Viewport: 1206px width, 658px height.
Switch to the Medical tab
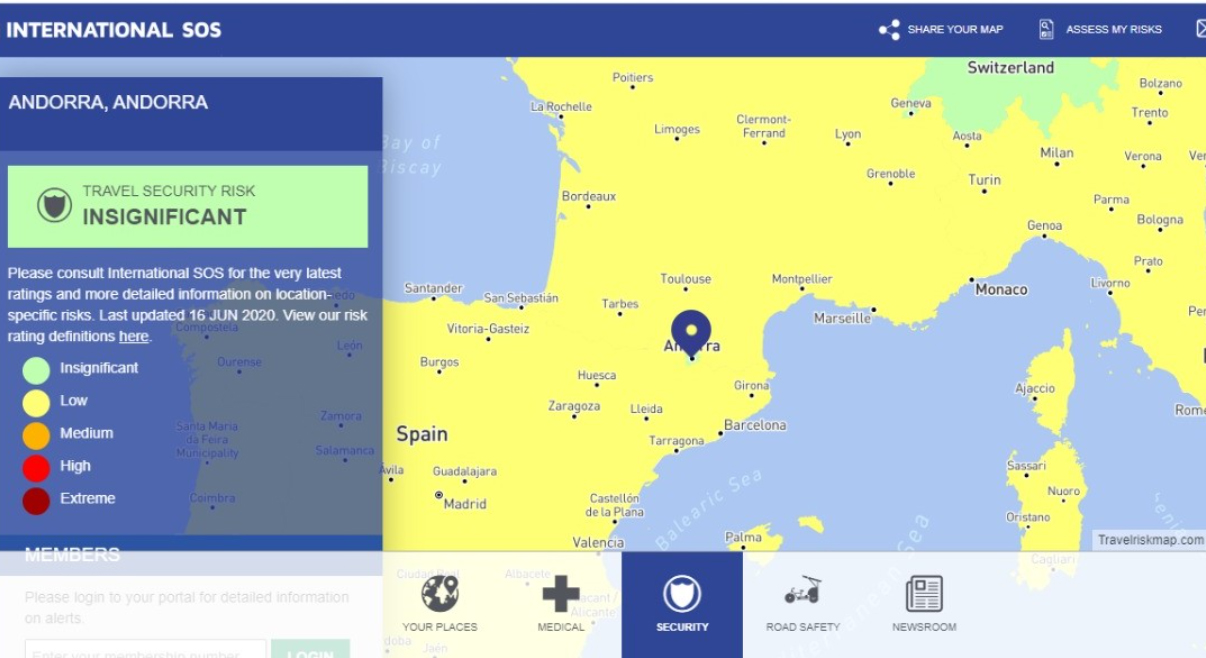click(561, 604)
